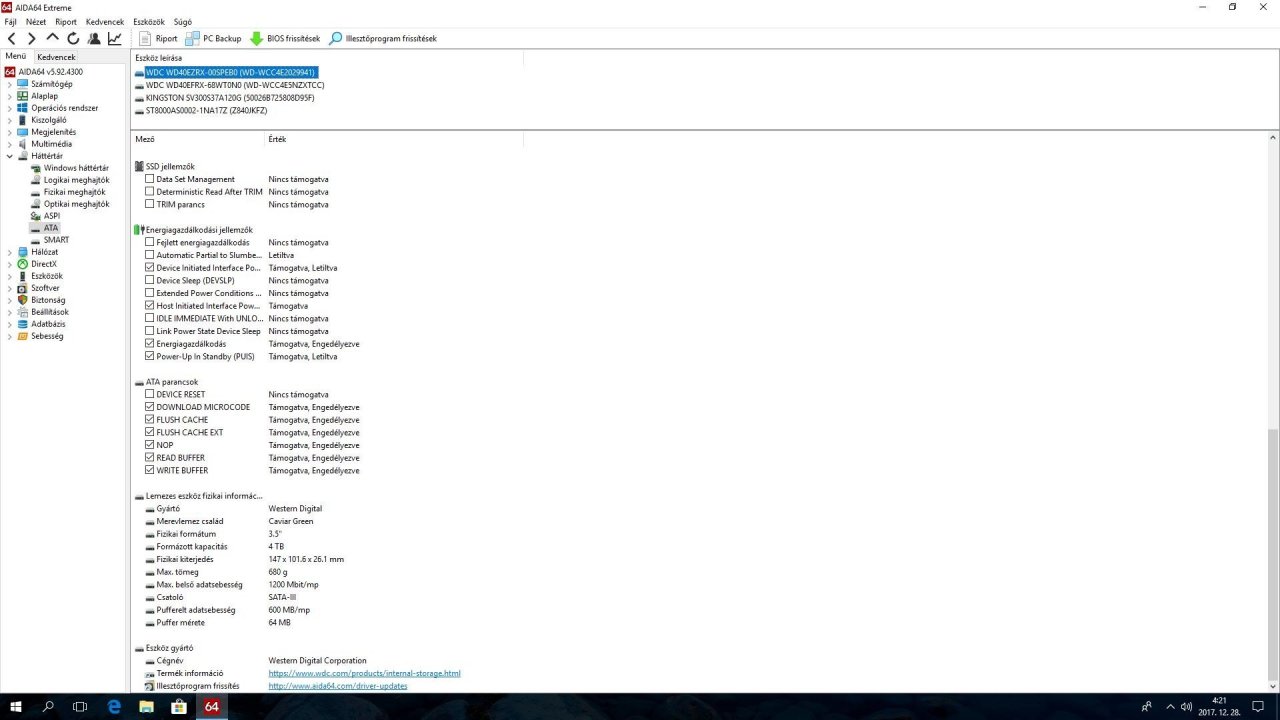
Task: Open the wdc.com internal-storage product link
Action: [x=364, y=673]
